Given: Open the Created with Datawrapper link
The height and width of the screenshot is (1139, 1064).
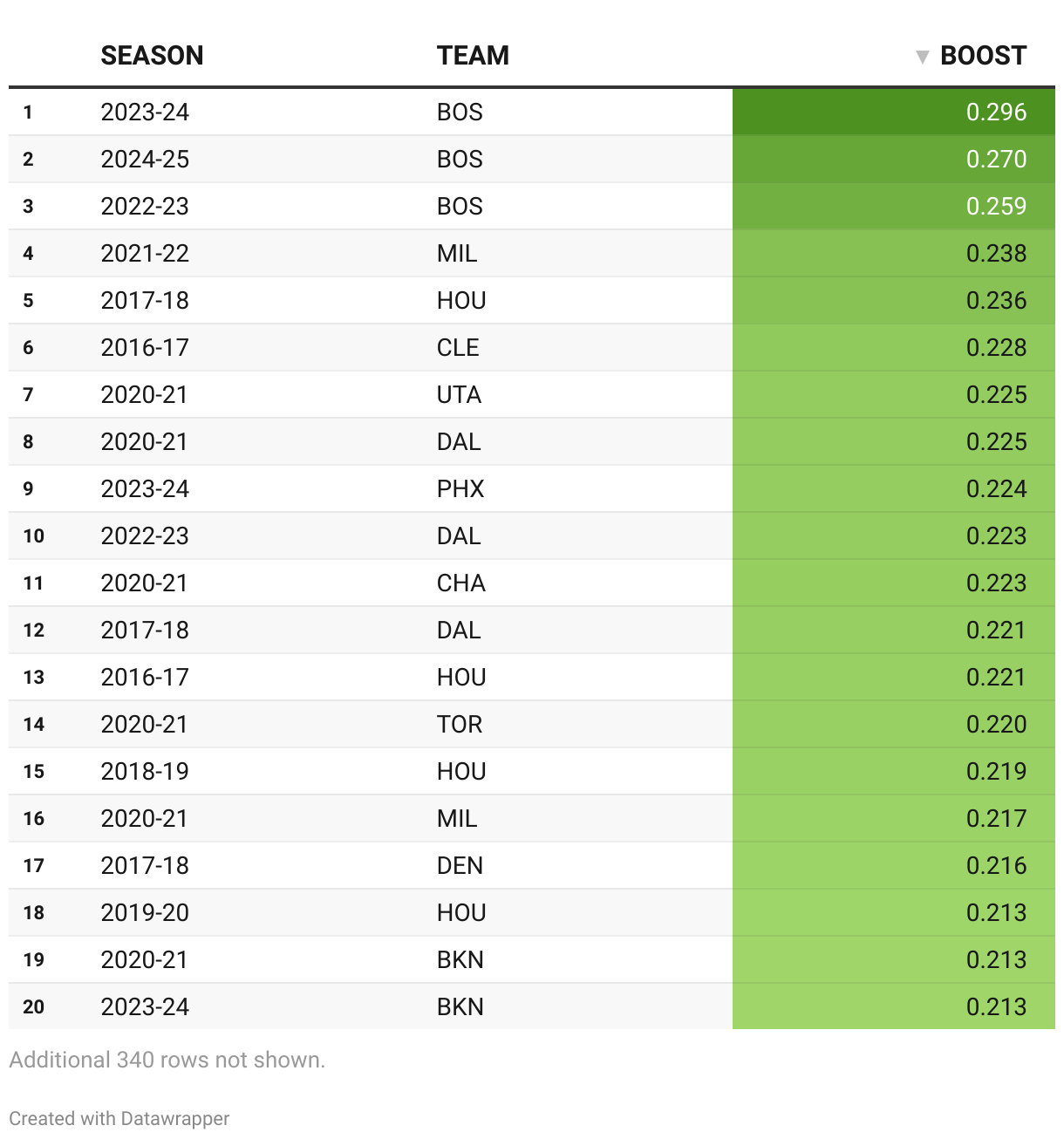Looking at the screenshot, I should 119,1118.
